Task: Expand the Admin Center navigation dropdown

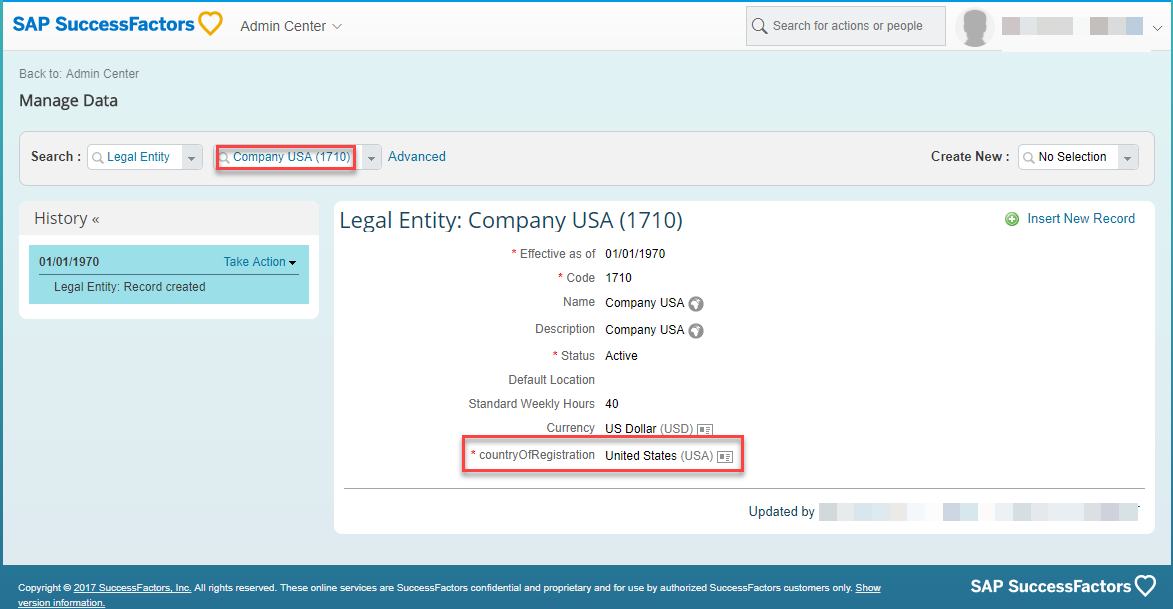Action: click(337, 26)
